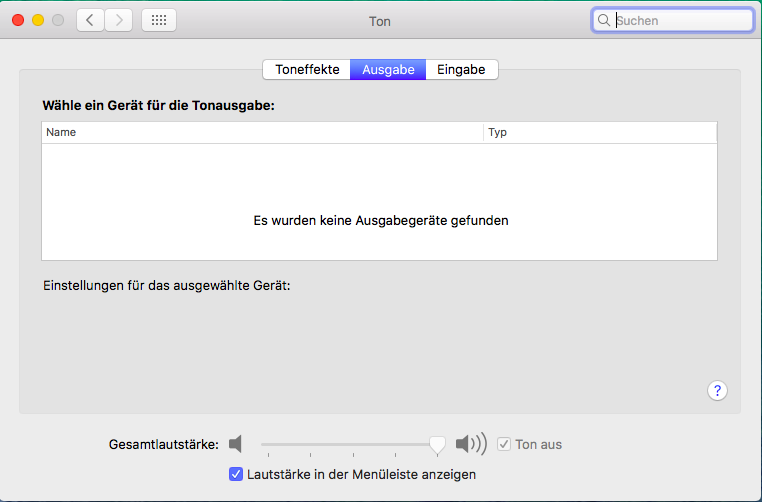762x502 pixels.
Task: Switch to the Toneffekte tab
Action: (x=307, y=70)
